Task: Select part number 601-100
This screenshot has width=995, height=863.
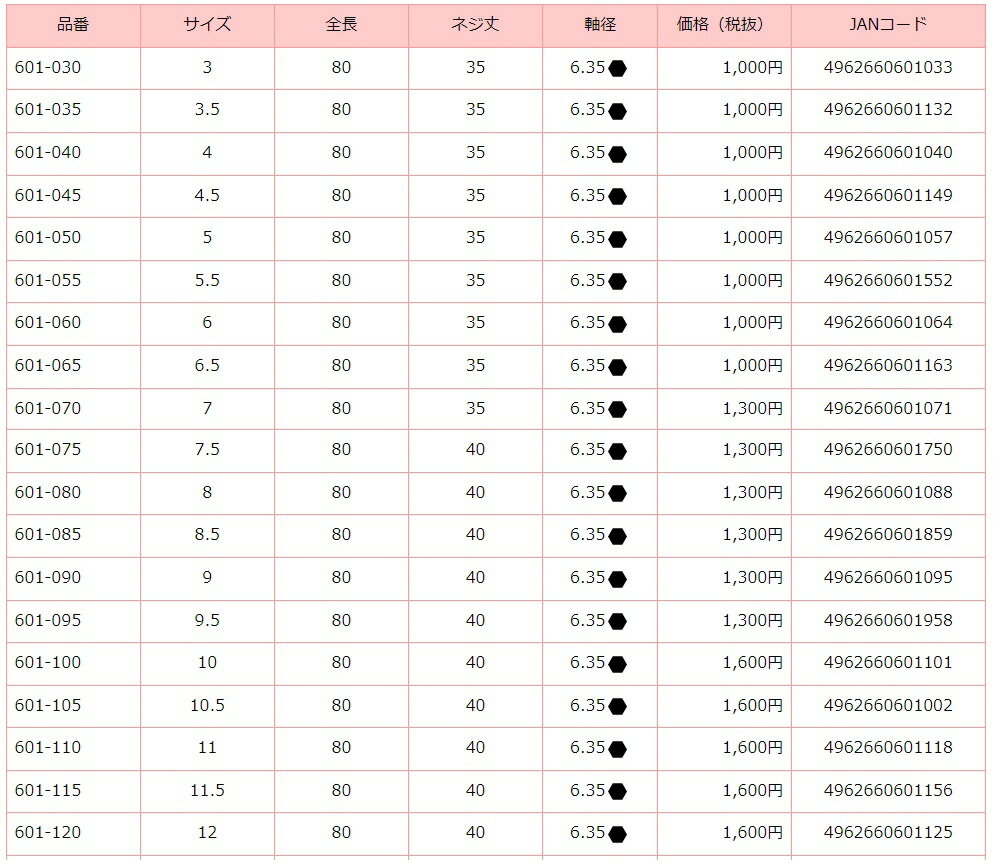Action: click(x=48, y=662)
